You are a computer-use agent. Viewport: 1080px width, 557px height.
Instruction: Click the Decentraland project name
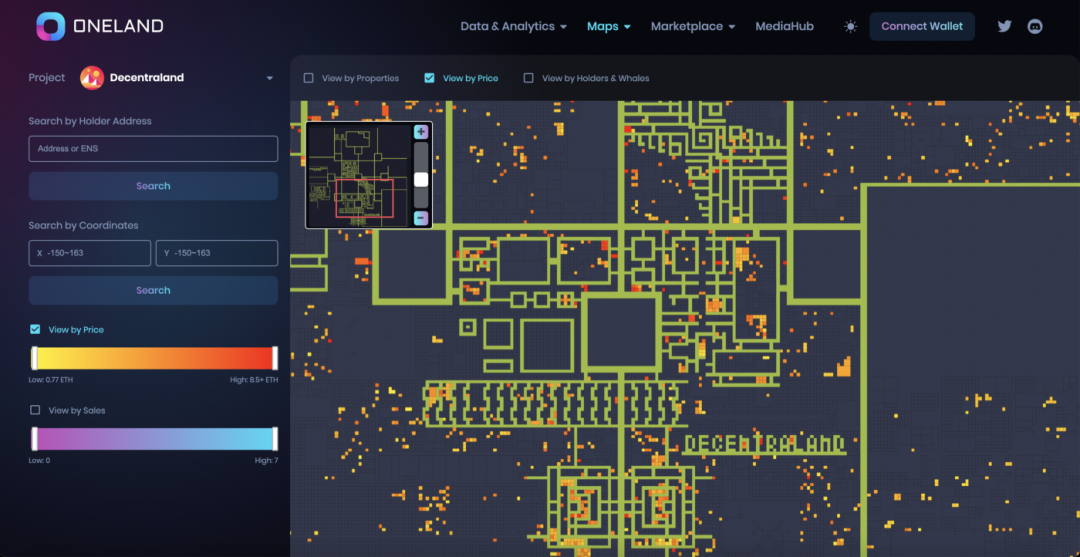pos(147,78)
